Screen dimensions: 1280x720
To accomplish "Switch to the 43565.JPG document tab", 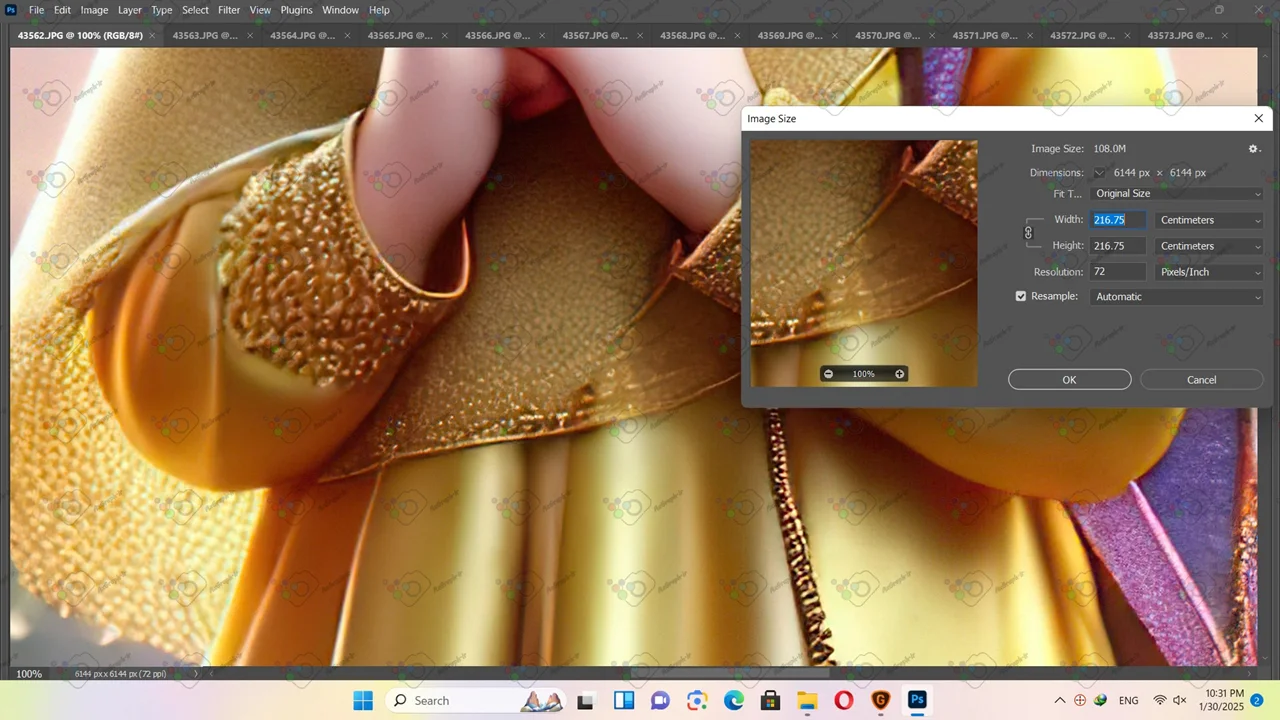I will pos(399,36).
